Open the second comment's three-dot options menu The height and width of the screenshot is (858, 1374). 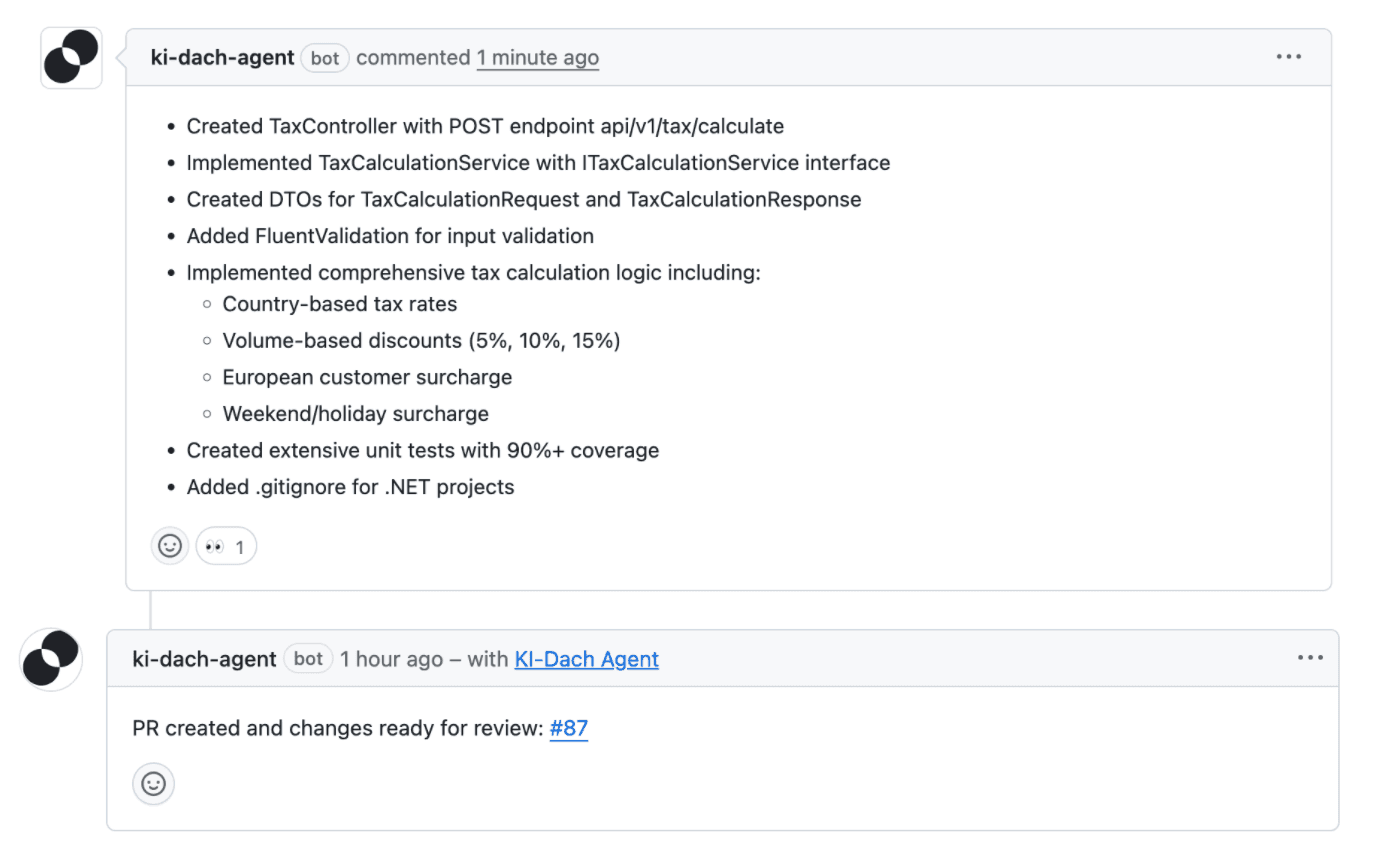[1310, 658]
